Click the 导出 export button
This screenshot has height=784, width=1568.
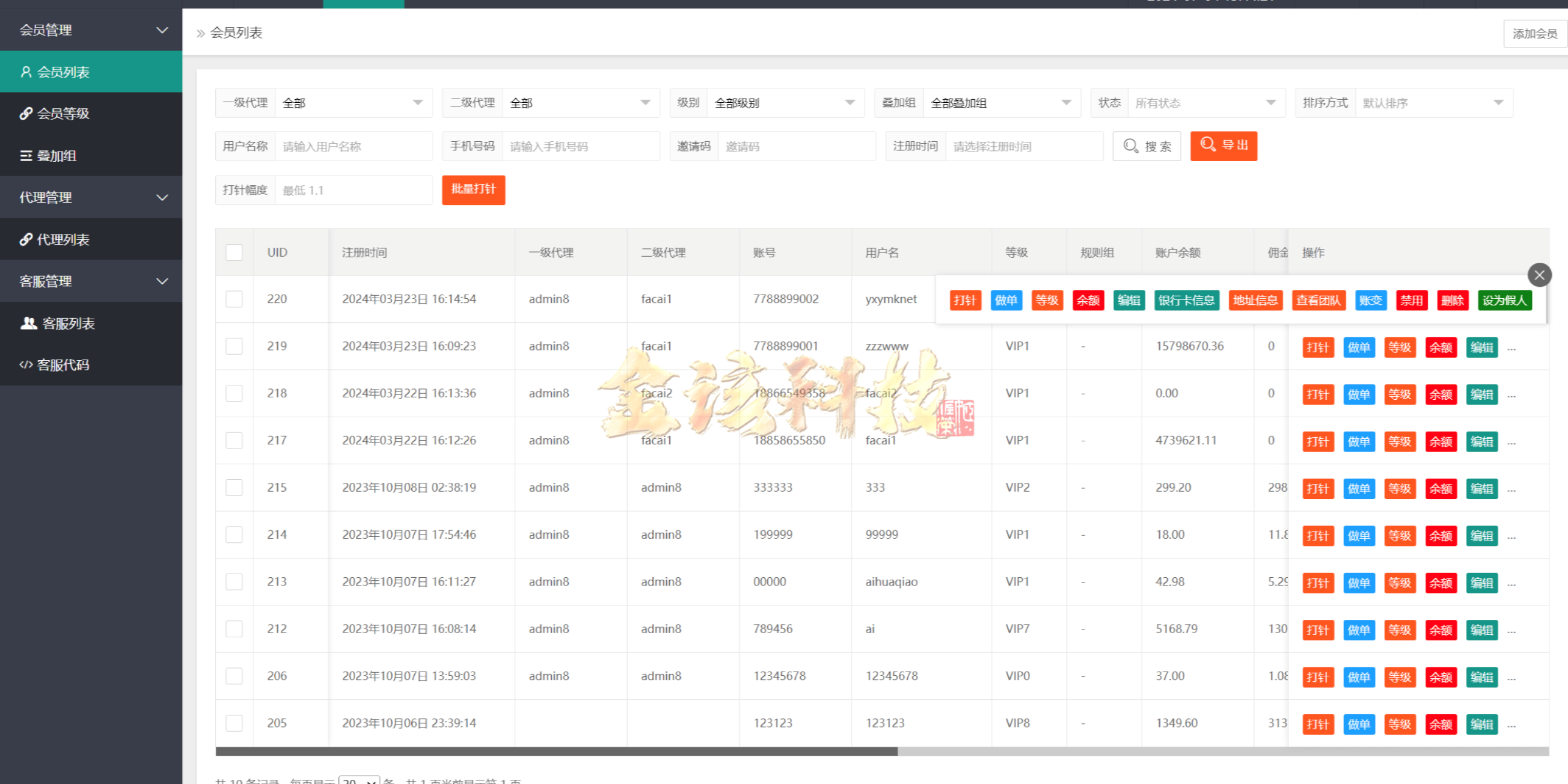tap(1223, 146)
